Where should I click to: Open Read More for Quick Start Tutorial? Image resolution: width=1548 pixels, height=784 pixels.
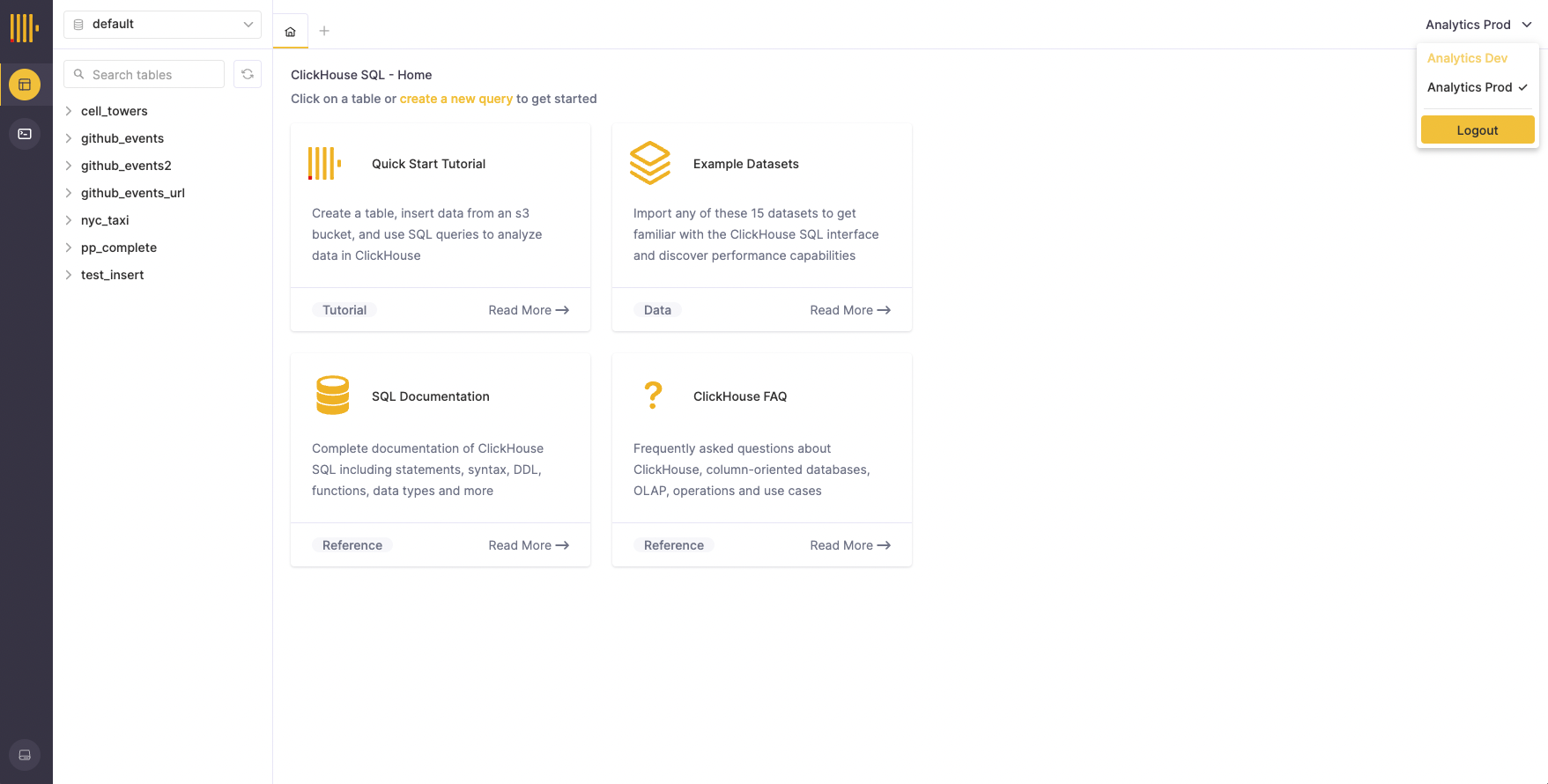click(529, 310)
